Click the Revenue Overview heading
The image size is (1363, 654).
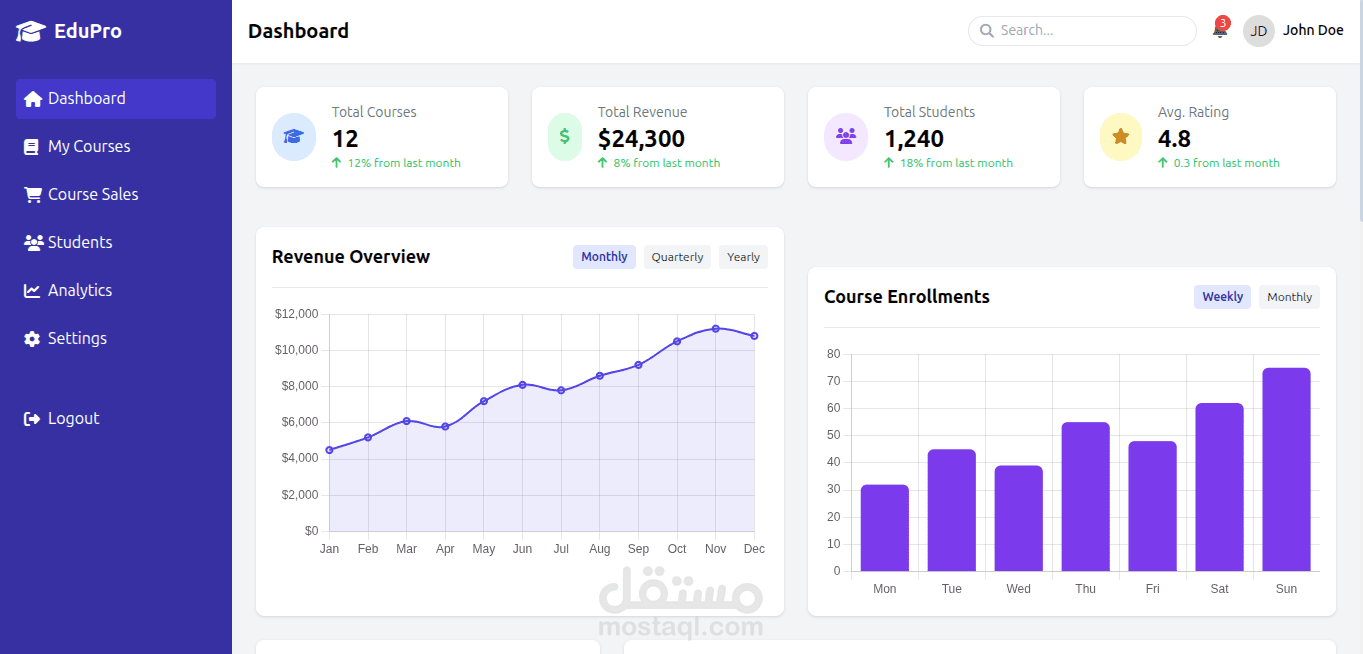click(351, 257)
